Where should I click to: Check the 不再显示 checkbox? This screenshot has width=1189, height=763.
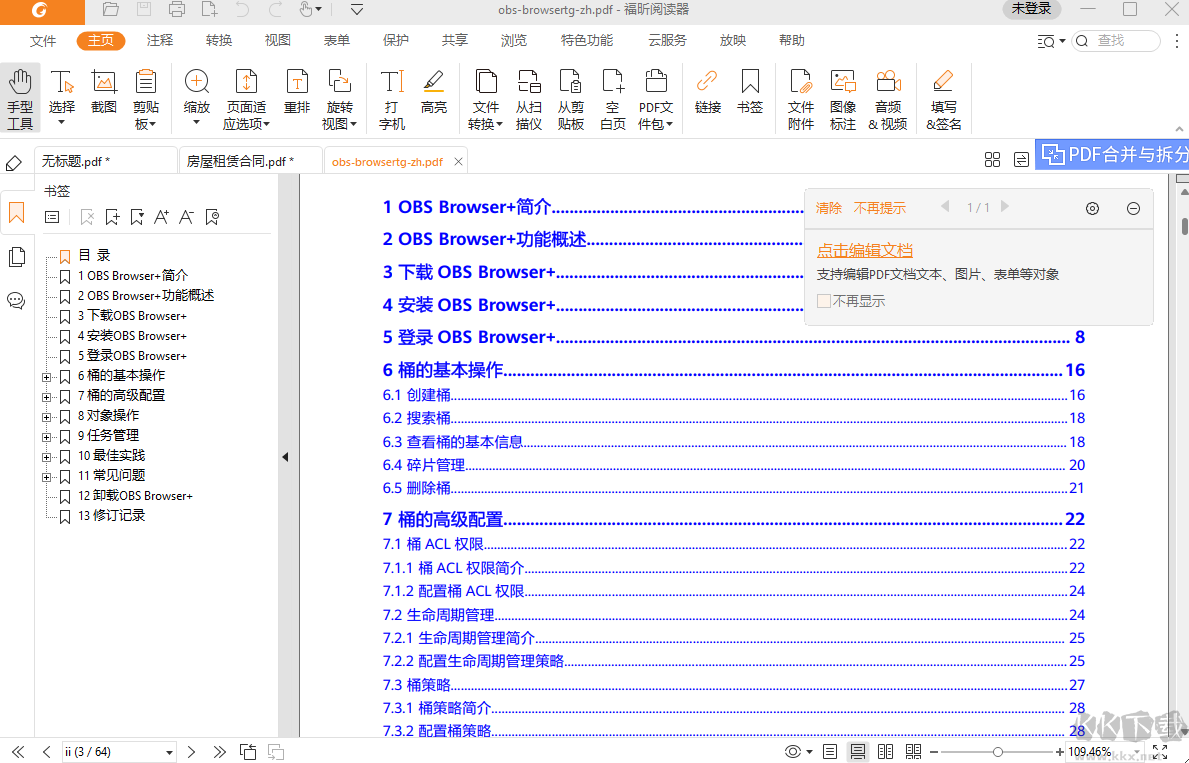coord(824,301)
